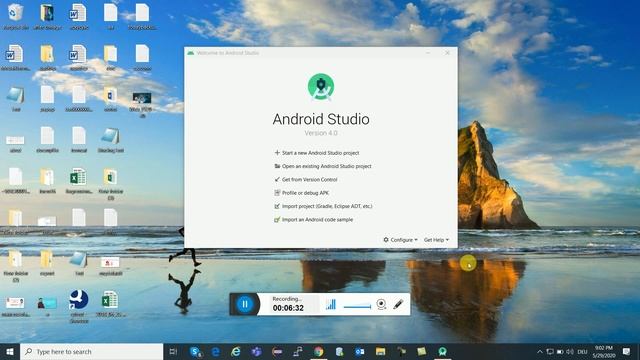
Task: Open the taskbar clock and calendar
Action: tap(604, 351)
